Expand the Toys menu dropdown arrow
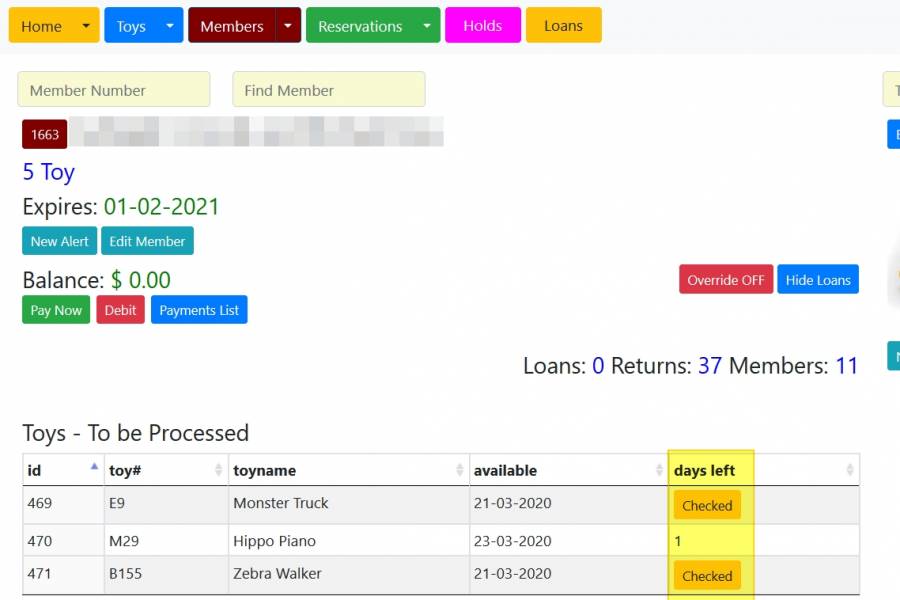Image resolution: width=900 pixels, height=600 pixels. click(x=171, y=26)
